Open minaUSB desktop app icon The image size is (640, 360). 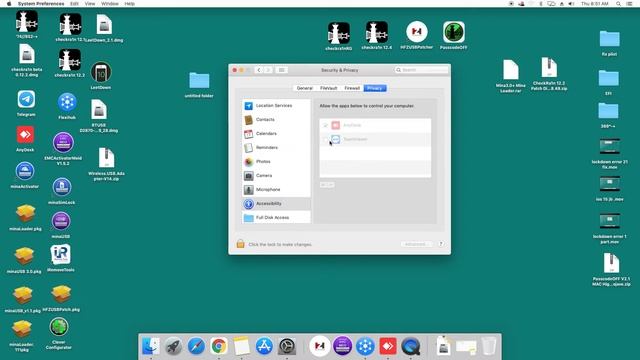[x=61, y=222]
